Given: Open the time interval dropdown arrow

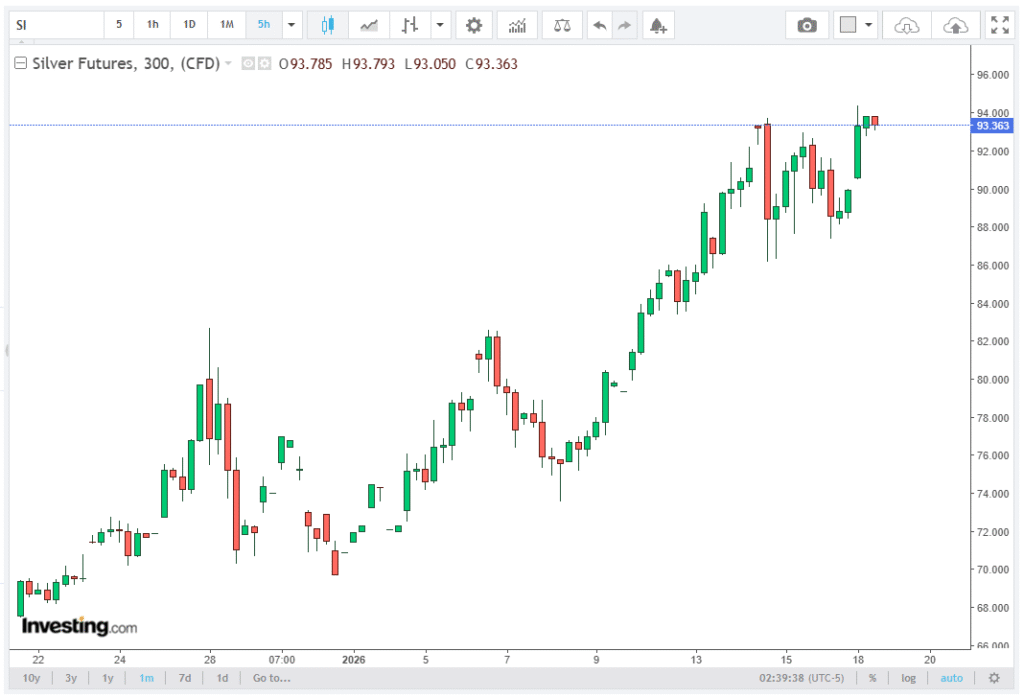Looking at the screenshot, I should coord(291,25).
